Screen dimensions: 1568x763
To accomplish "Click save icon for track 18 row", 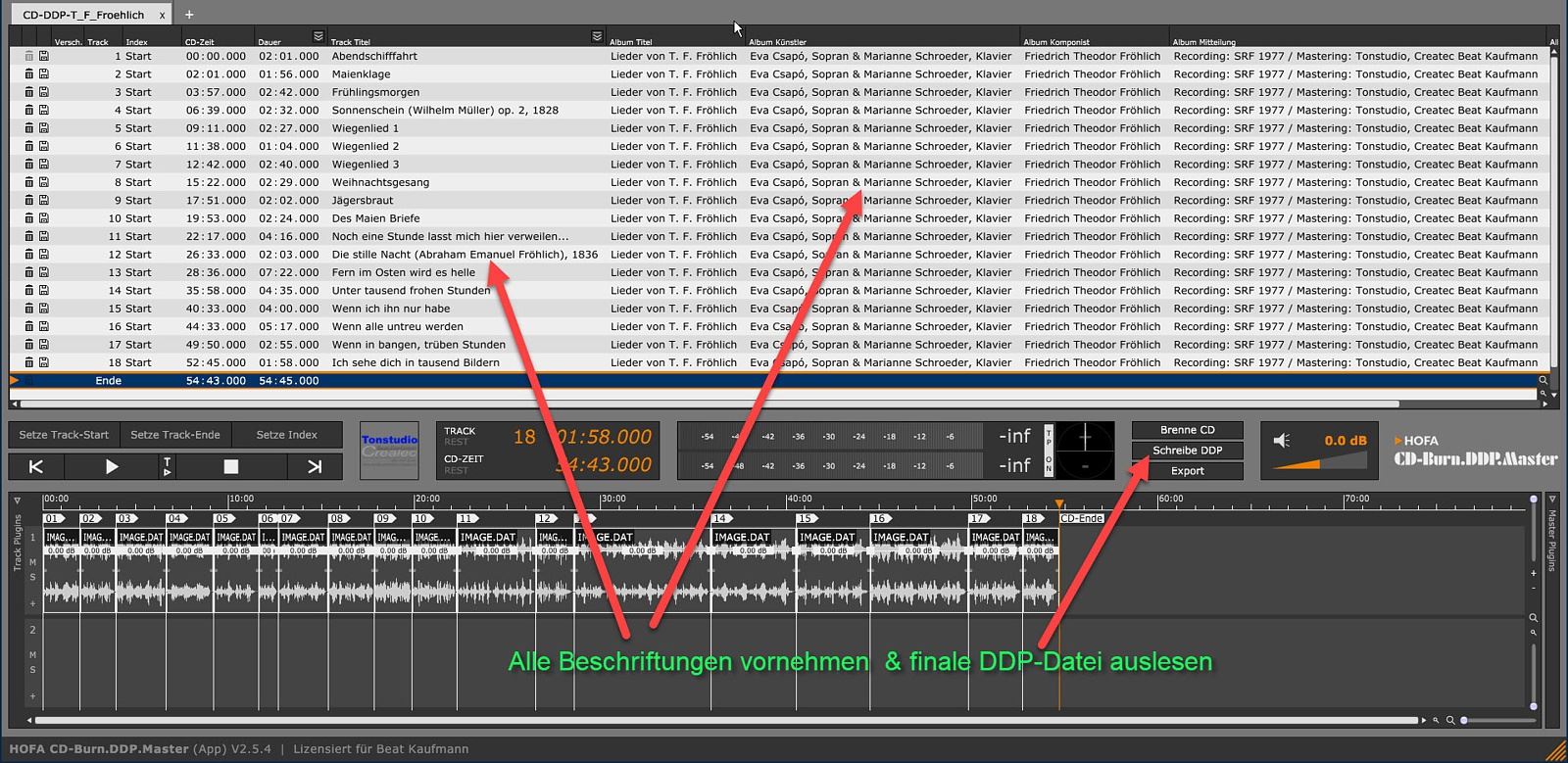I will pos(44,362).
